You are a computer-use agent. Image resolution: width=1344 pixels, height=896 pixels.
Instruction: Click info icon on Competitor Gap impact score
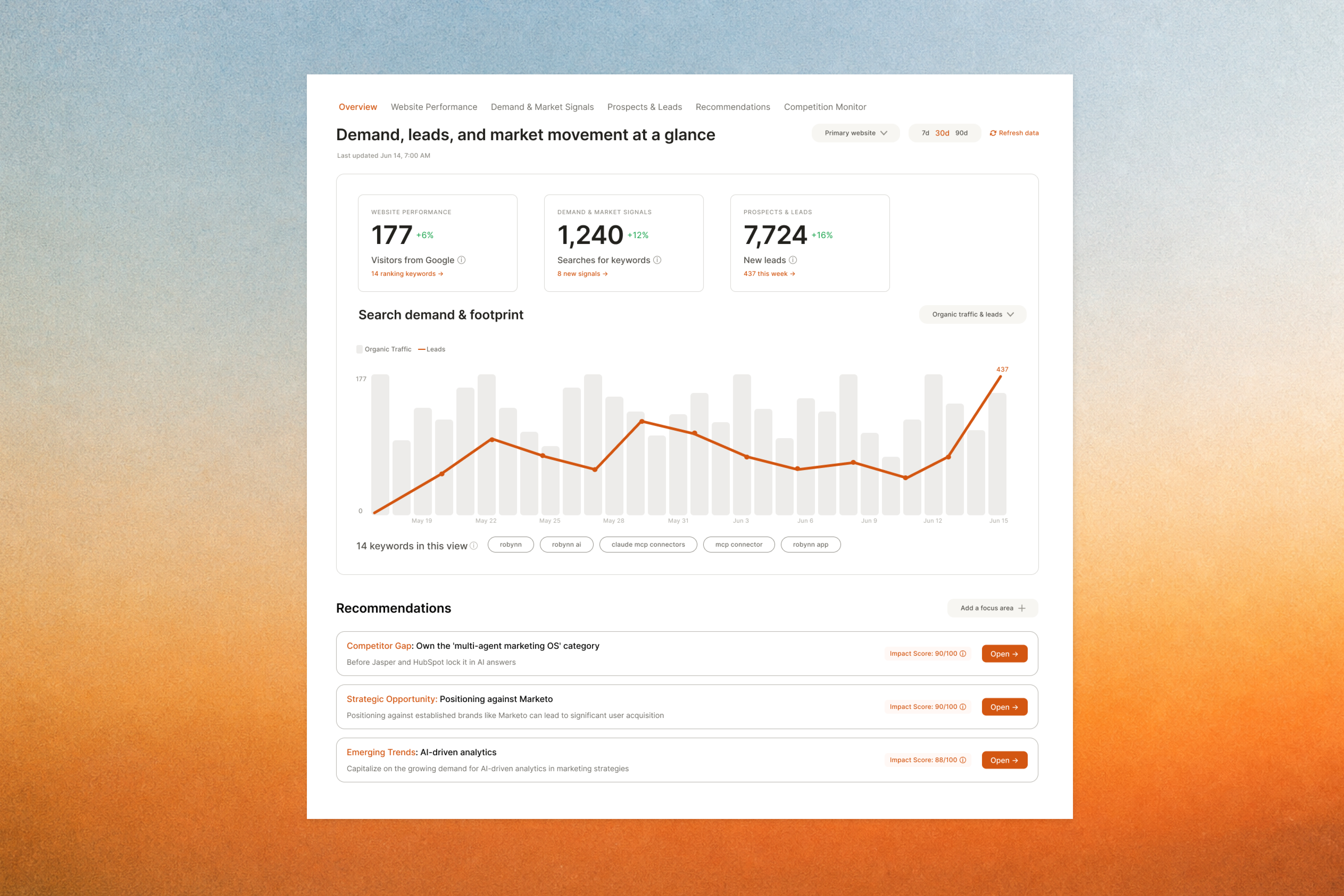(x=963, y=654)
